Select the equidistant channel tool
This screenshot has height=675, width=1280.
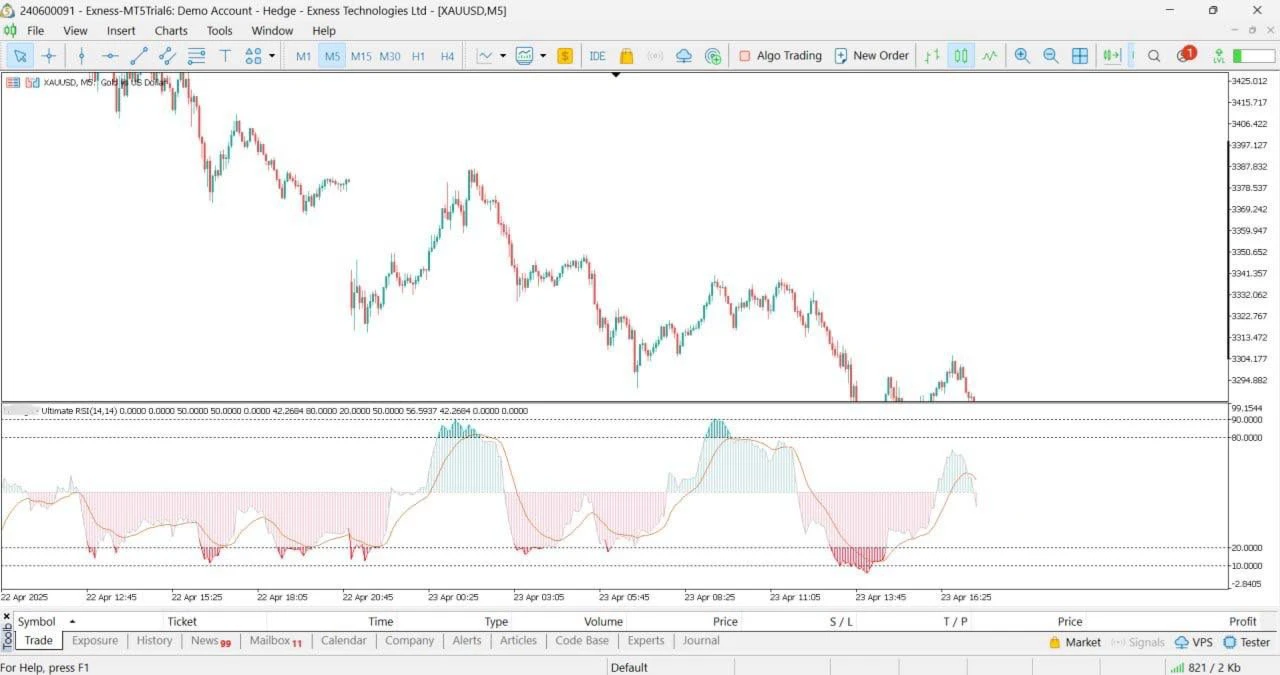168,56
